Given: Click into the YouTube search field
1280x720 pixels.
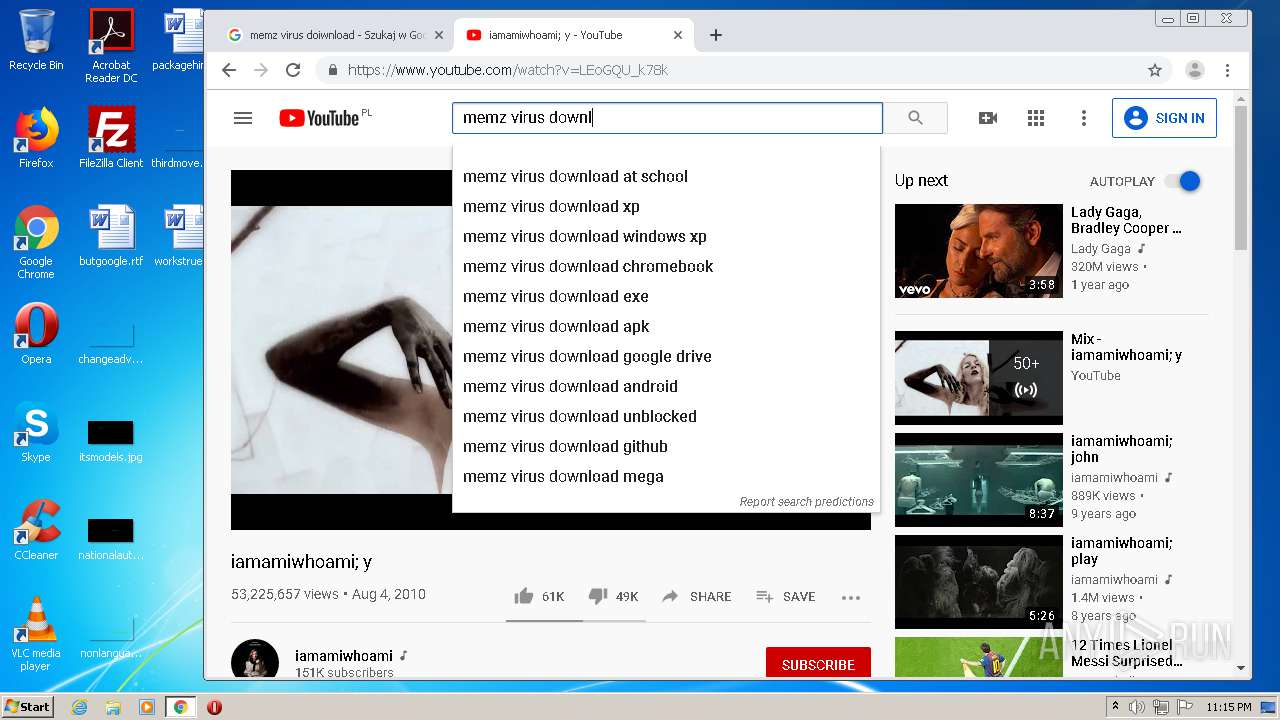Looking at the screenshot, I should 667,118.
